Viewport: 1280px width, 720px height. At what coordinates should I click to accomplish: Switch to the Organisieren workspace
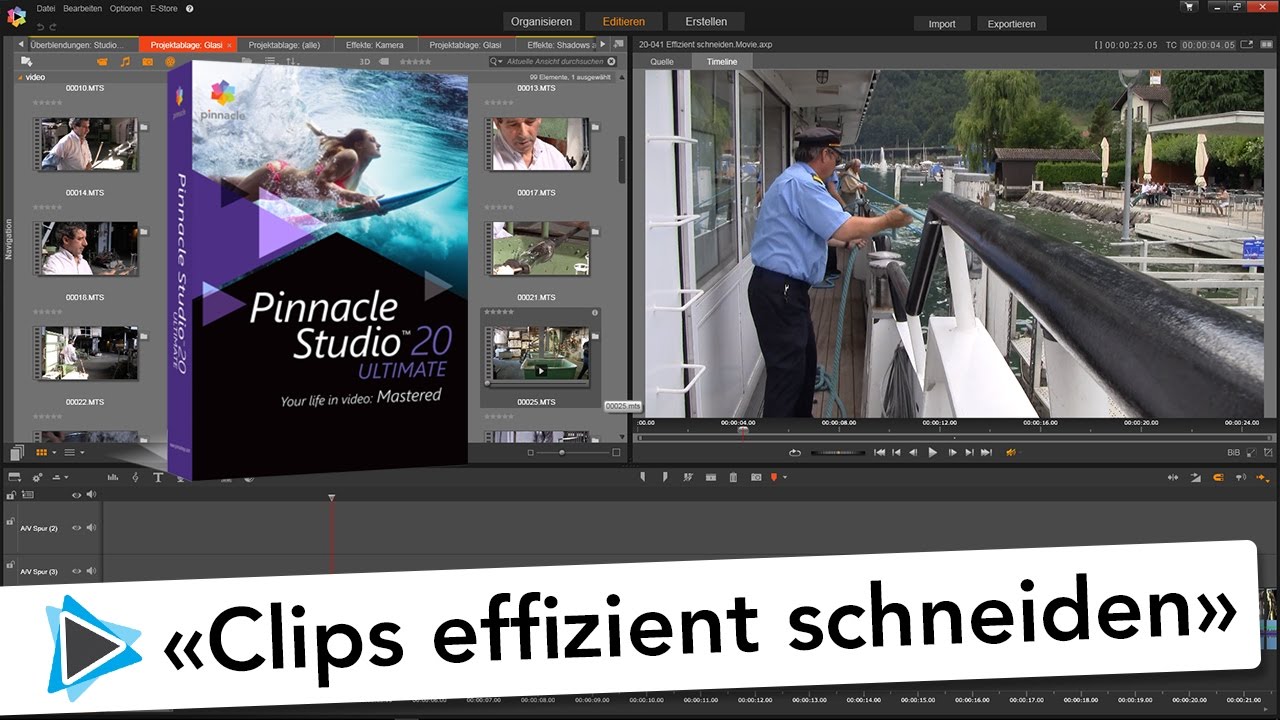[x=541, y=21]
